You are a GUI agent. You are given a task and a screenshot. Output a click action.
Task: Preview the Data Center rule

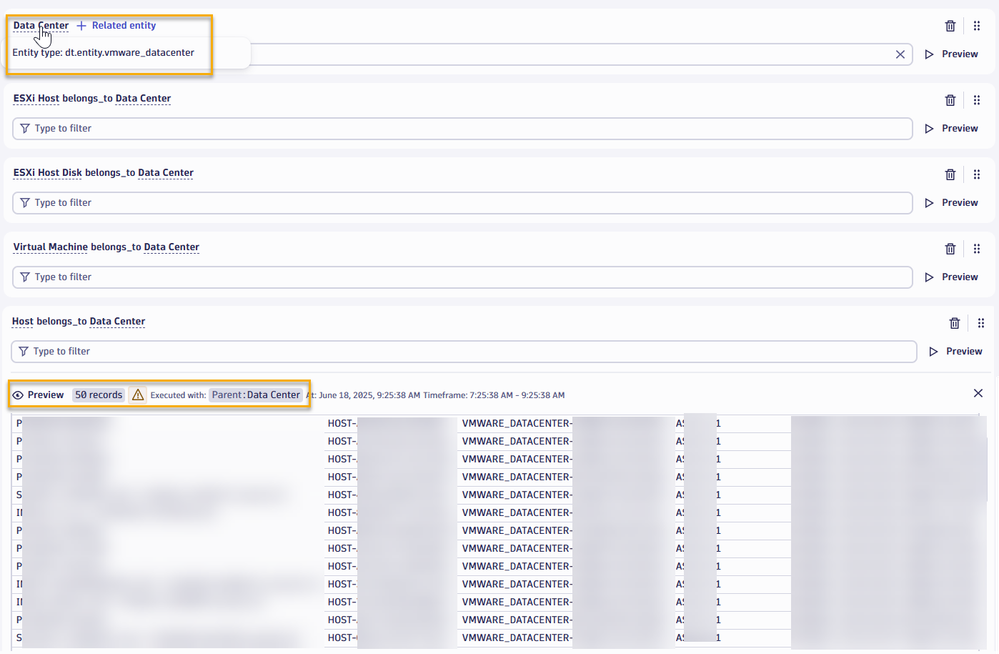click(x=951, y=54)
